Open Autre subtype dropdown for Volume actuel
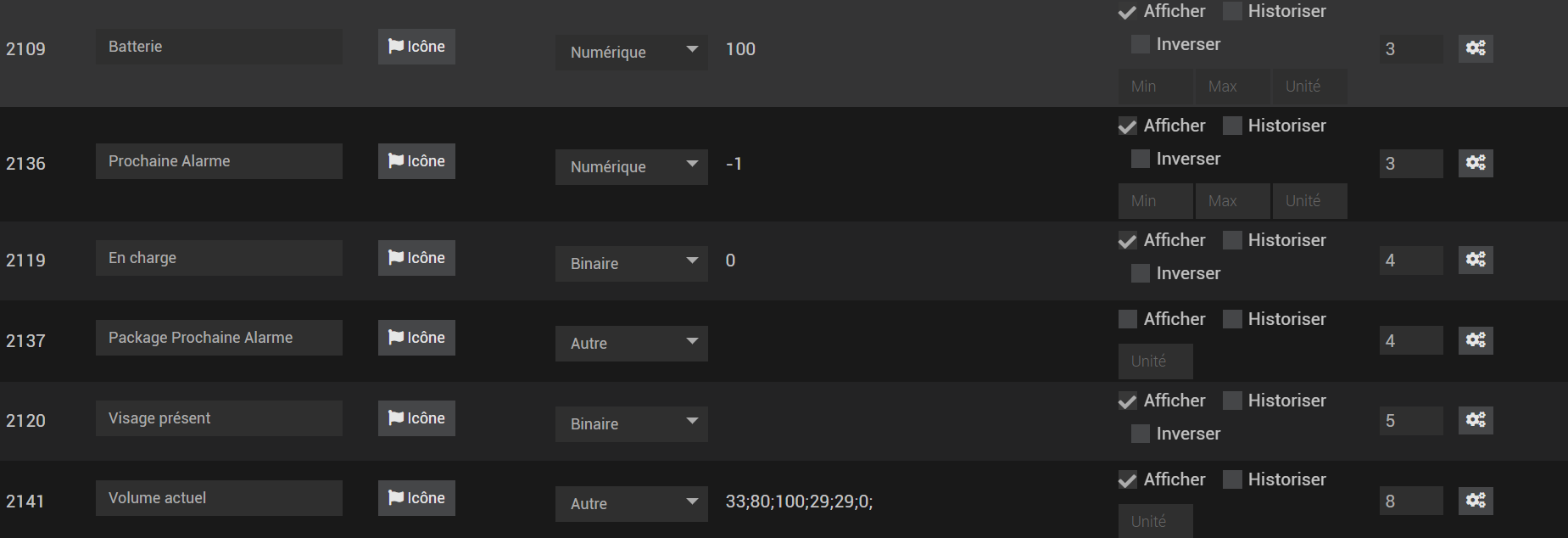Image resolution: width=1568 pixels, height=538 pixels. [631, 503]
